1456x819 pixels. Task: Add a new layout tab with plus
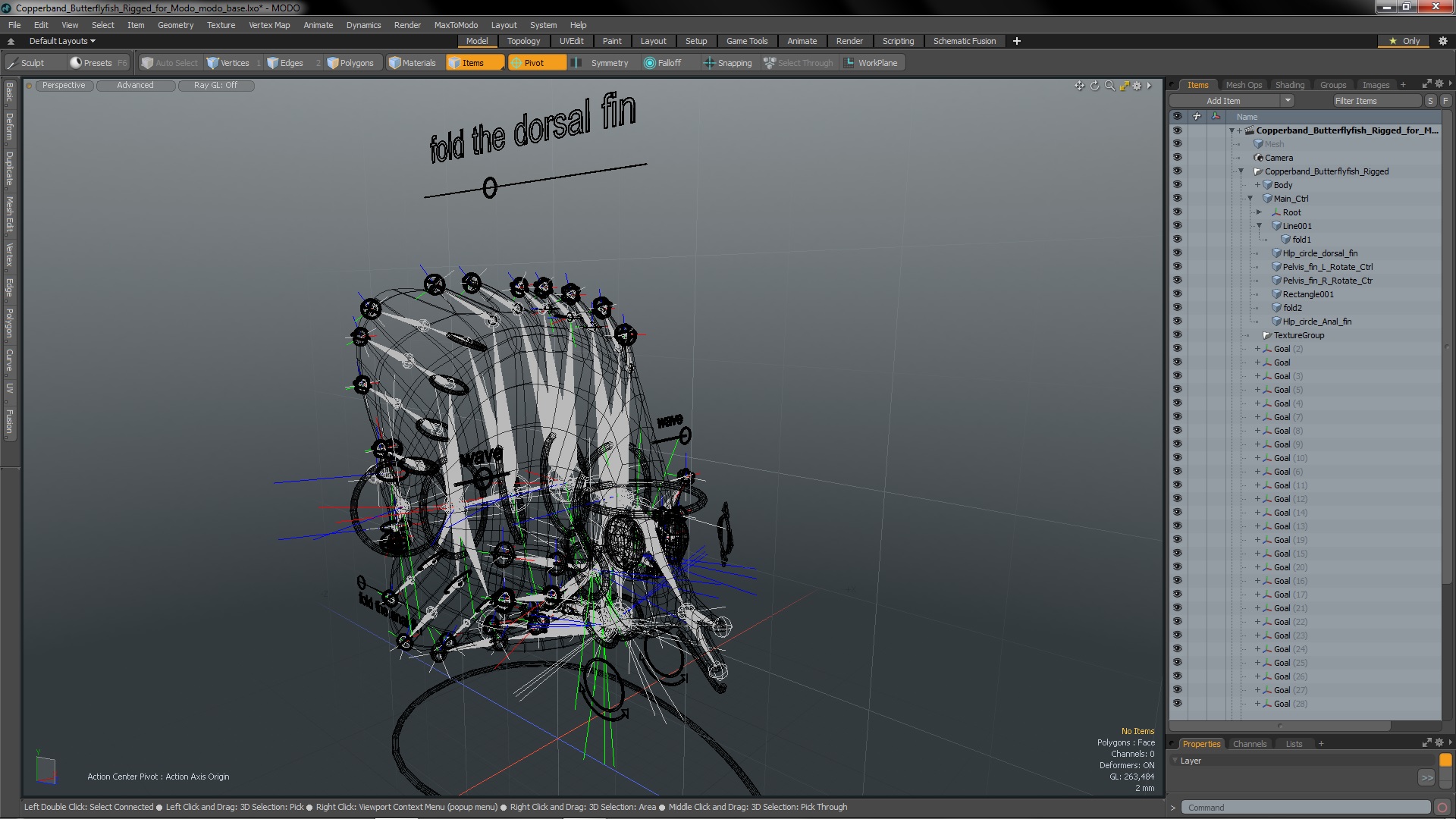[x=1017, y=41]
